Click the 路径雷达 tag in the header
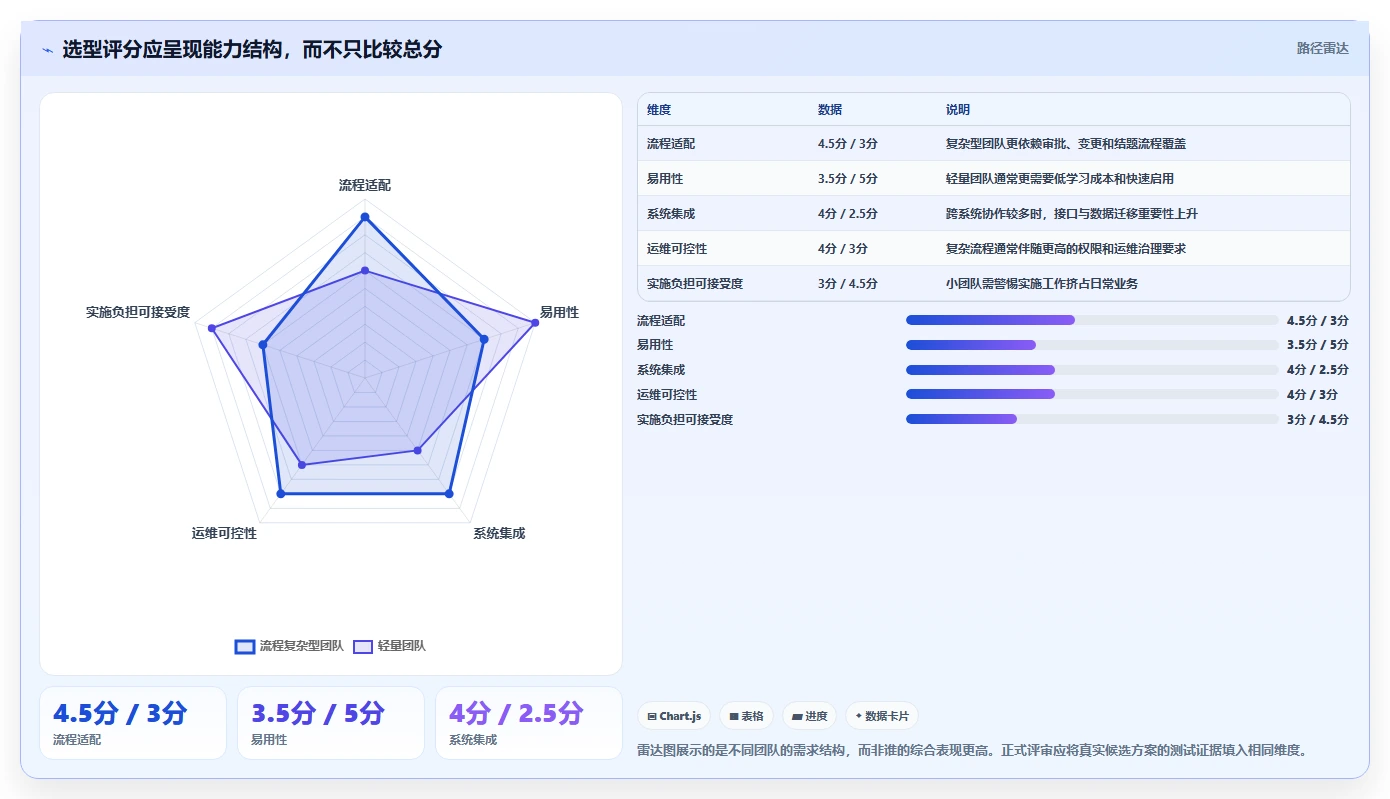The image size is (1390, 799). [x=1322, y=48]
